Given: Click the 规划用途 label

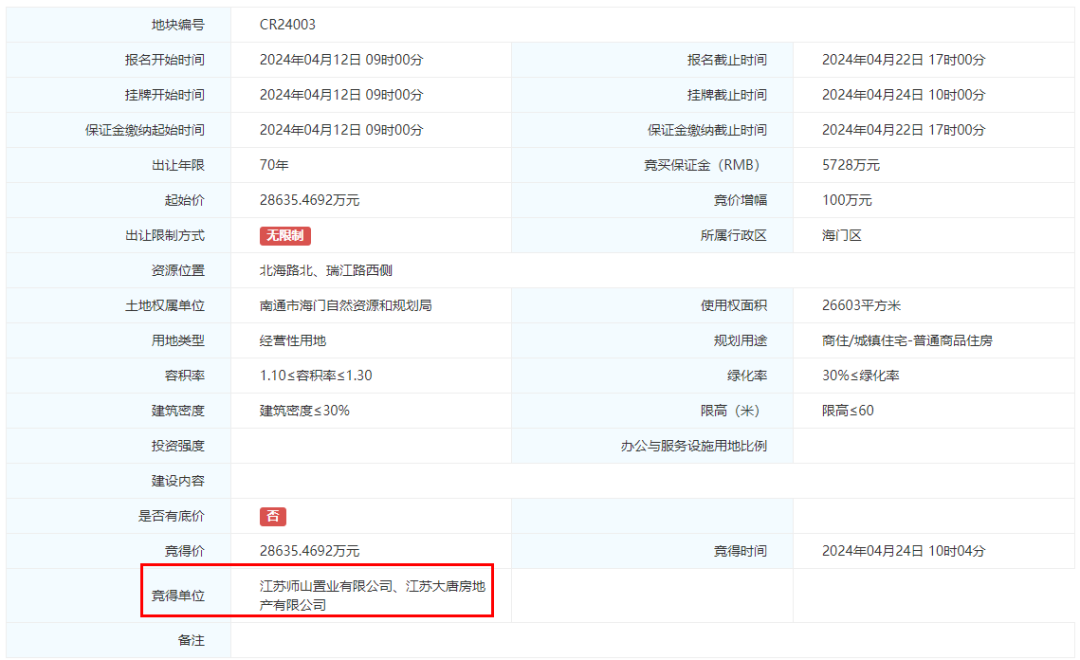Looking at the screenshot, I should (740, 341).
